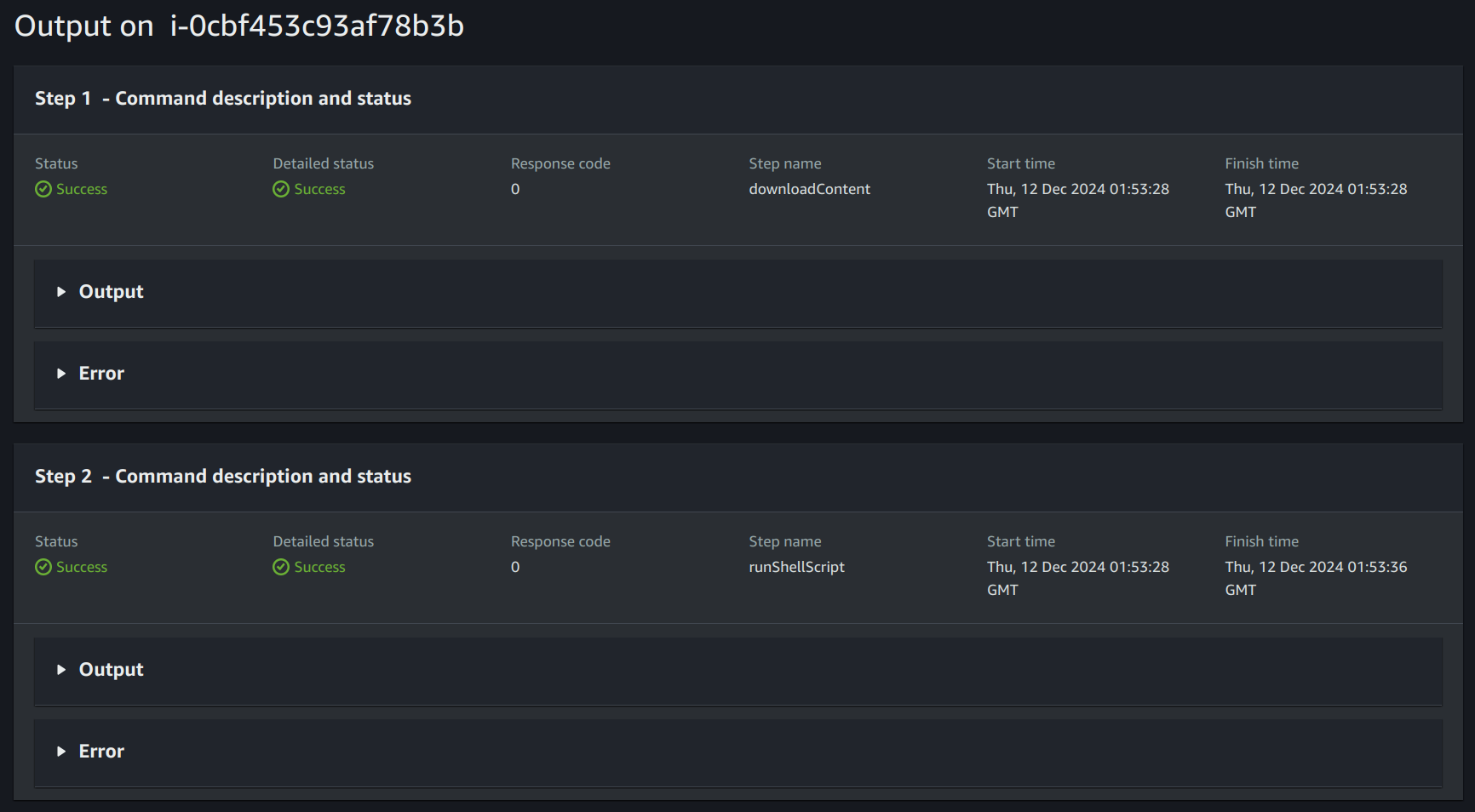The image size is (1475, 812).
Task: Click the Step 2 finish time 01:53:36 value
Action: pos(1316,567)
